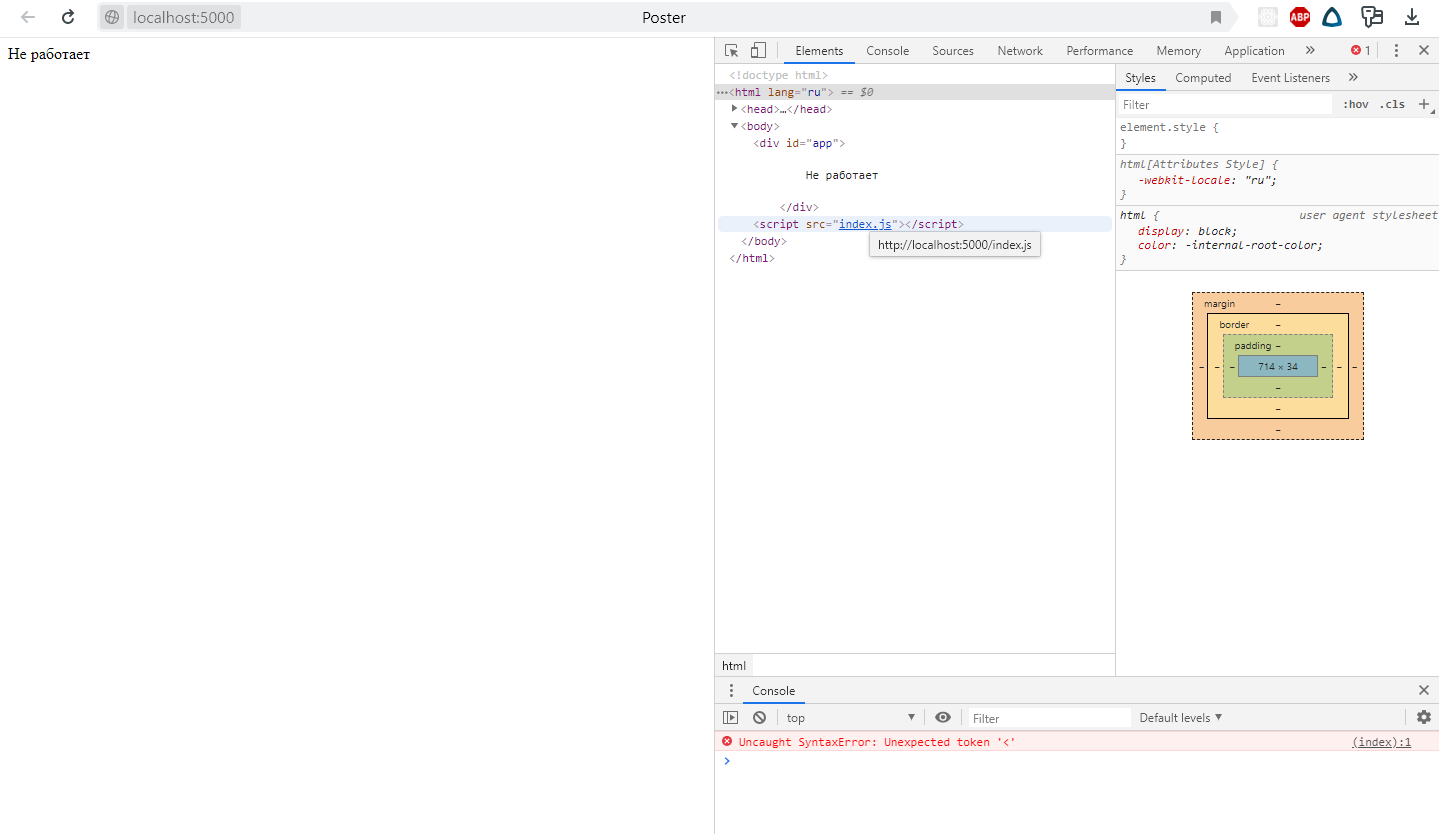Toggle device toolbar emulation icon
1439x834 pixels.
tap(758, 51)
